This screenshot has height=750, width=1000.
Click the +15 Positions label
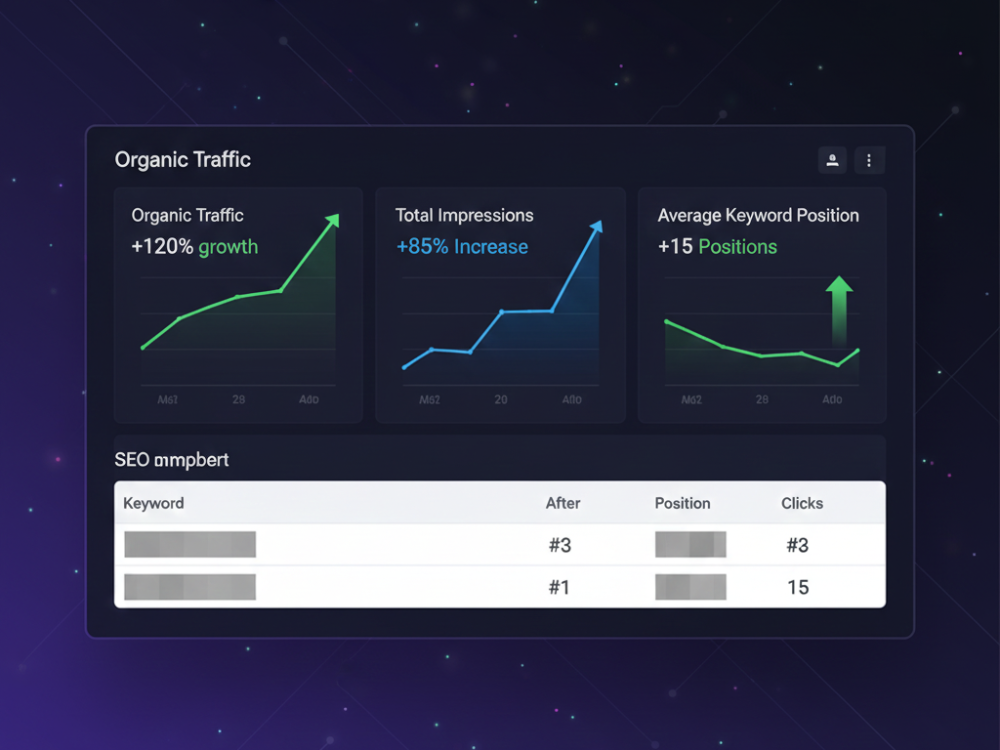pyautogui.click(x=717, y=247)
